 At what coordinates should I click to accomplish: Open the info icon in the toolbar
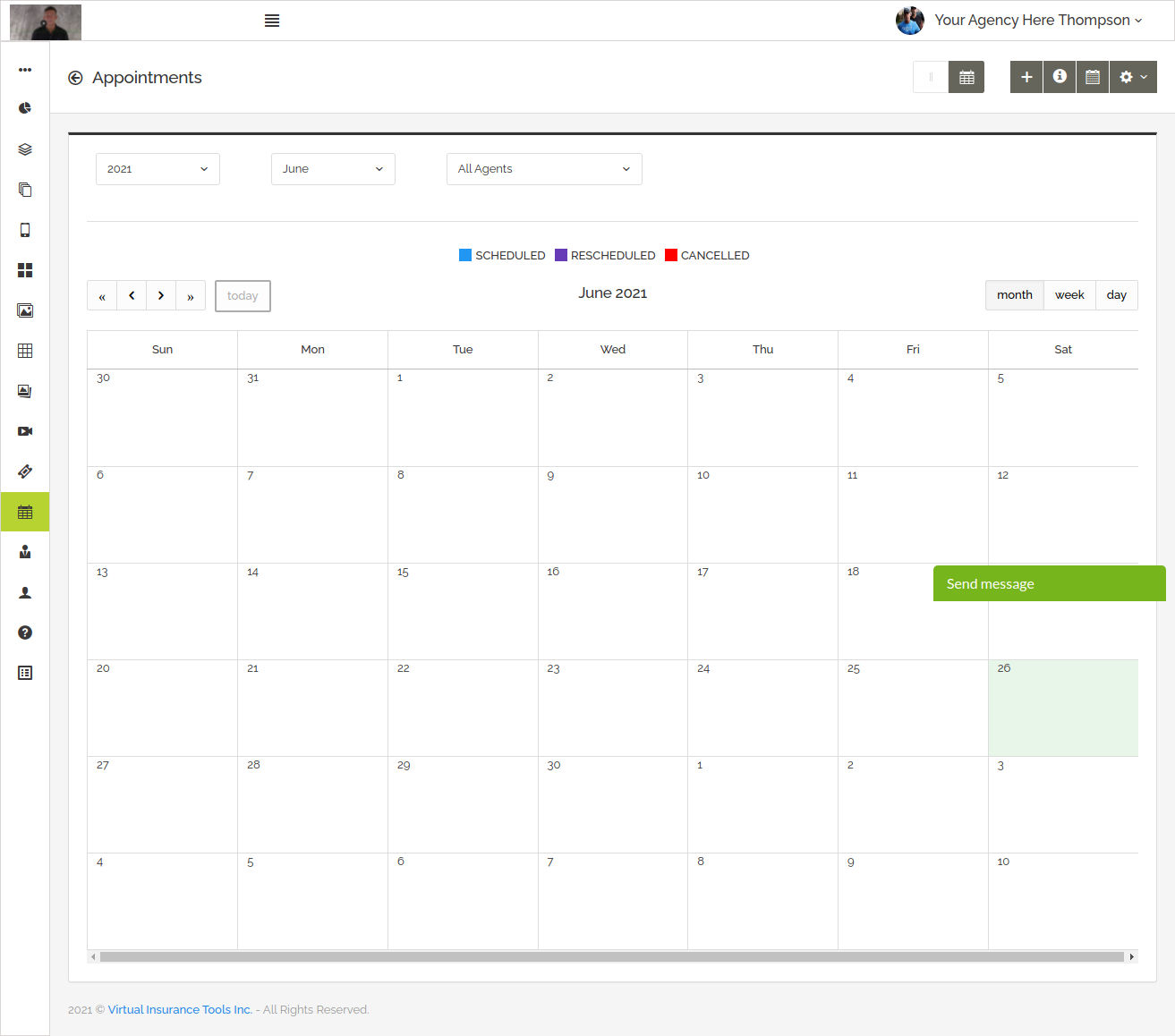(1060, 77)
